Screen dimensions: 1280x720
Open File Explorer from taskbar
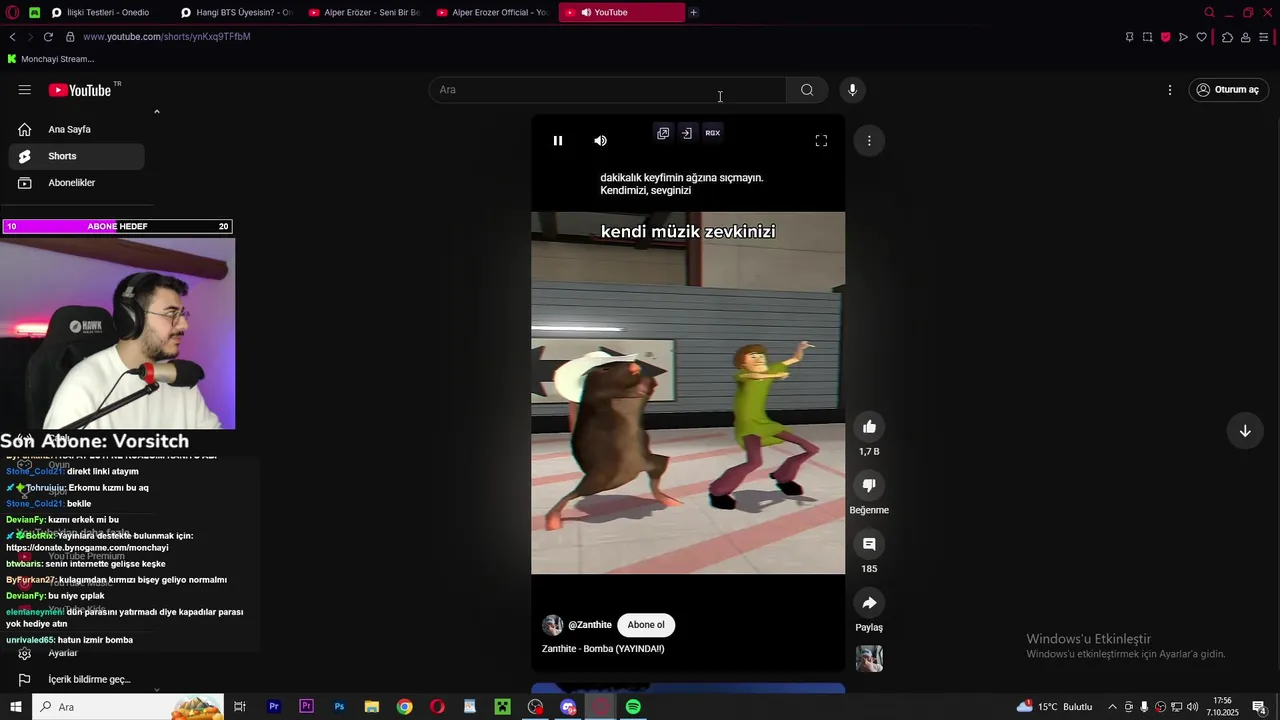(x=371, y=707)
